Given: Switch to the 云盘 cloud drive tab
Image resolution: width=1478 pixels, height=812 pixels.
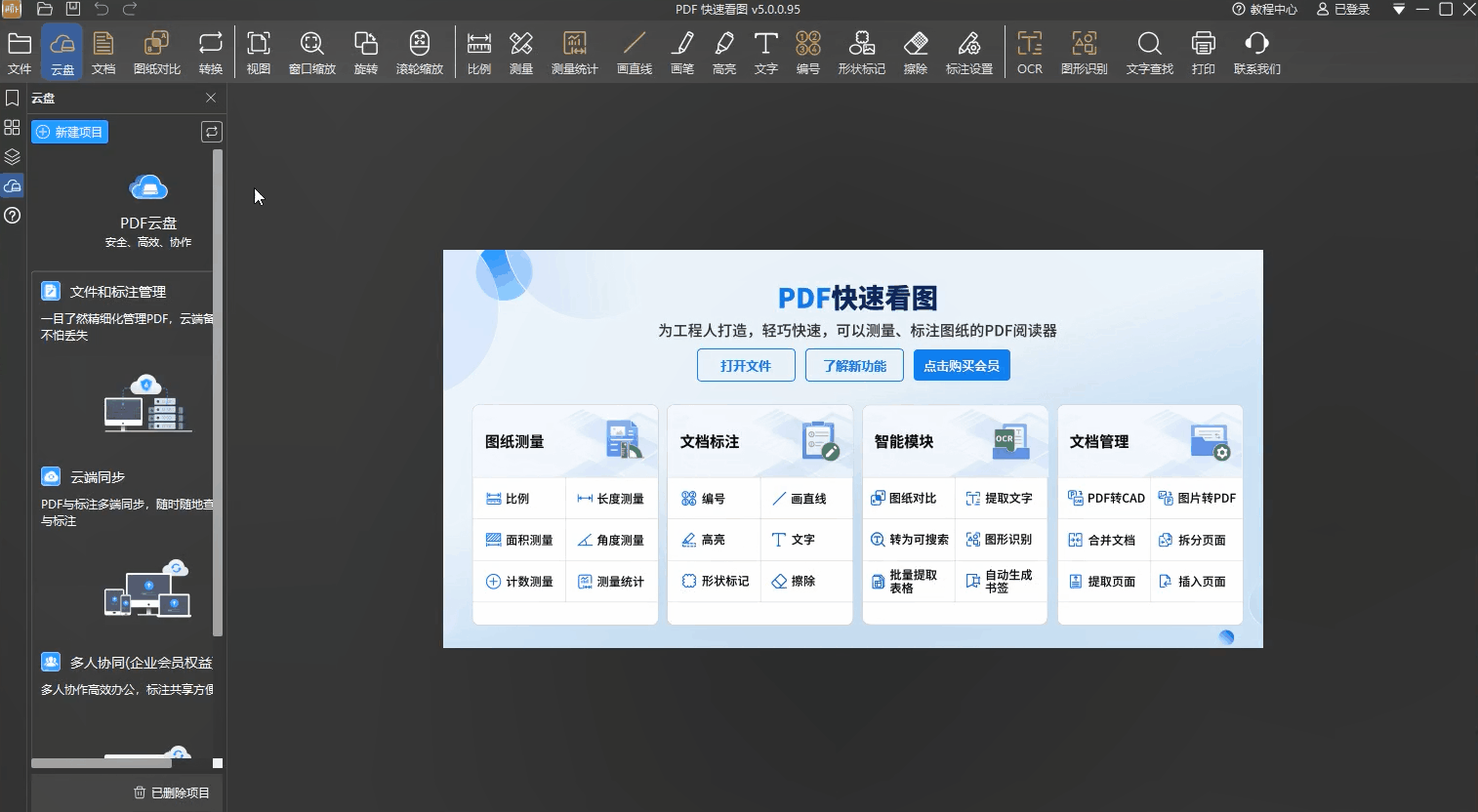Looking at the screenshot, I should [x=62, y=53].
